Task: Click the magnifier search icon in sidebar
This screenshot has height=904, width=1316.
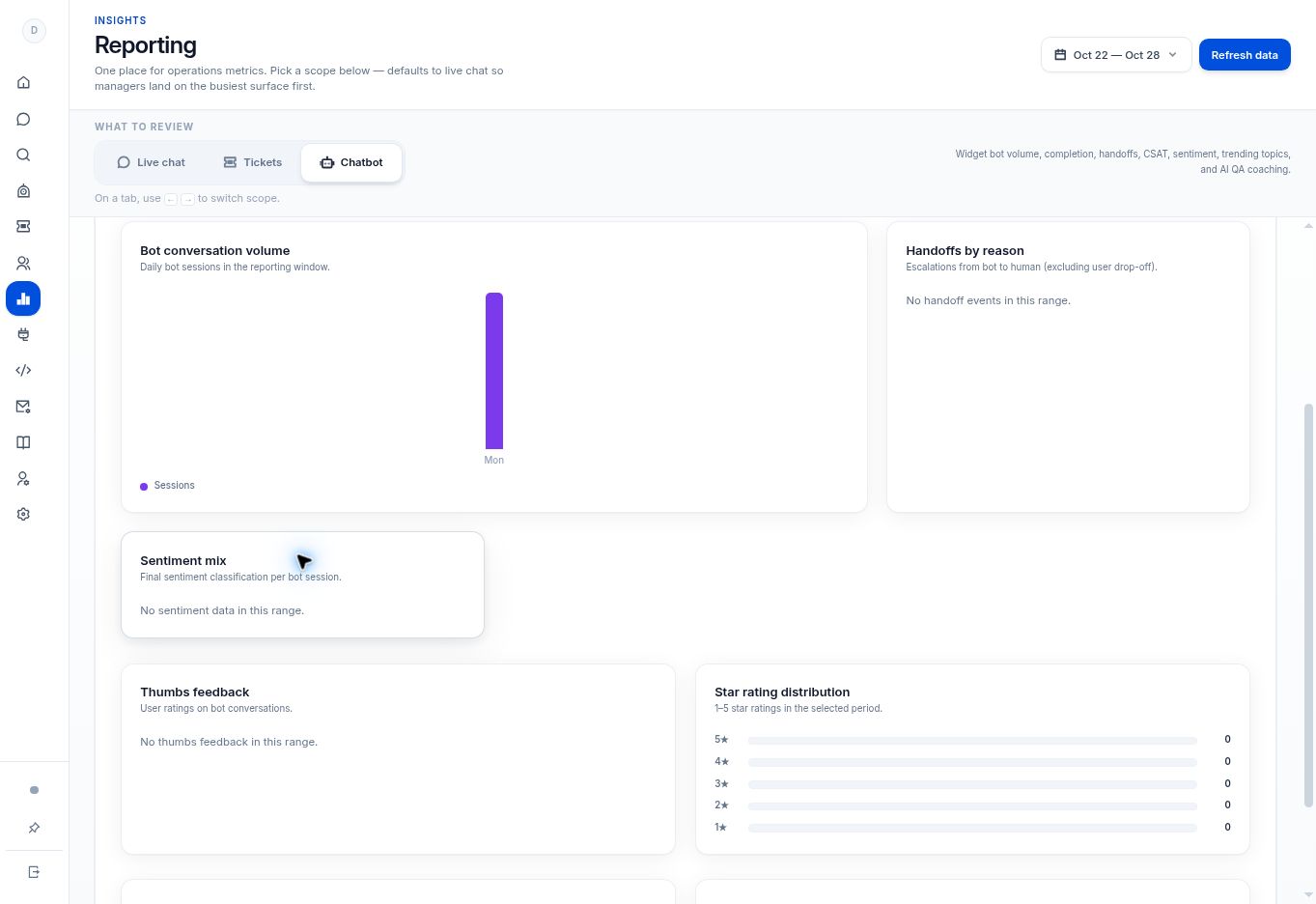Action: (23, 155)
